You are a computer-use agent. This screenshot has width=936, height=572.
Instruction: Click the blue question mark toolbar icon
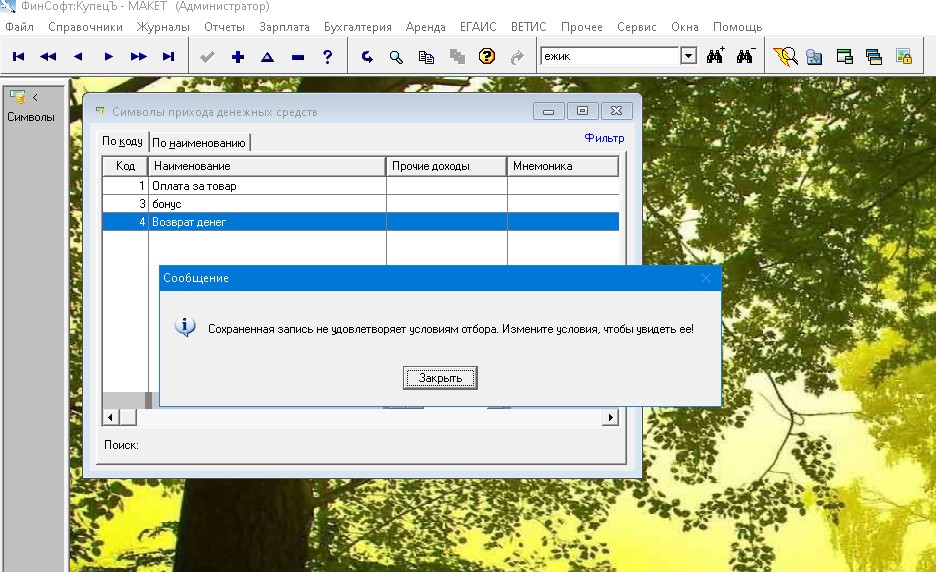coord(327,57)
